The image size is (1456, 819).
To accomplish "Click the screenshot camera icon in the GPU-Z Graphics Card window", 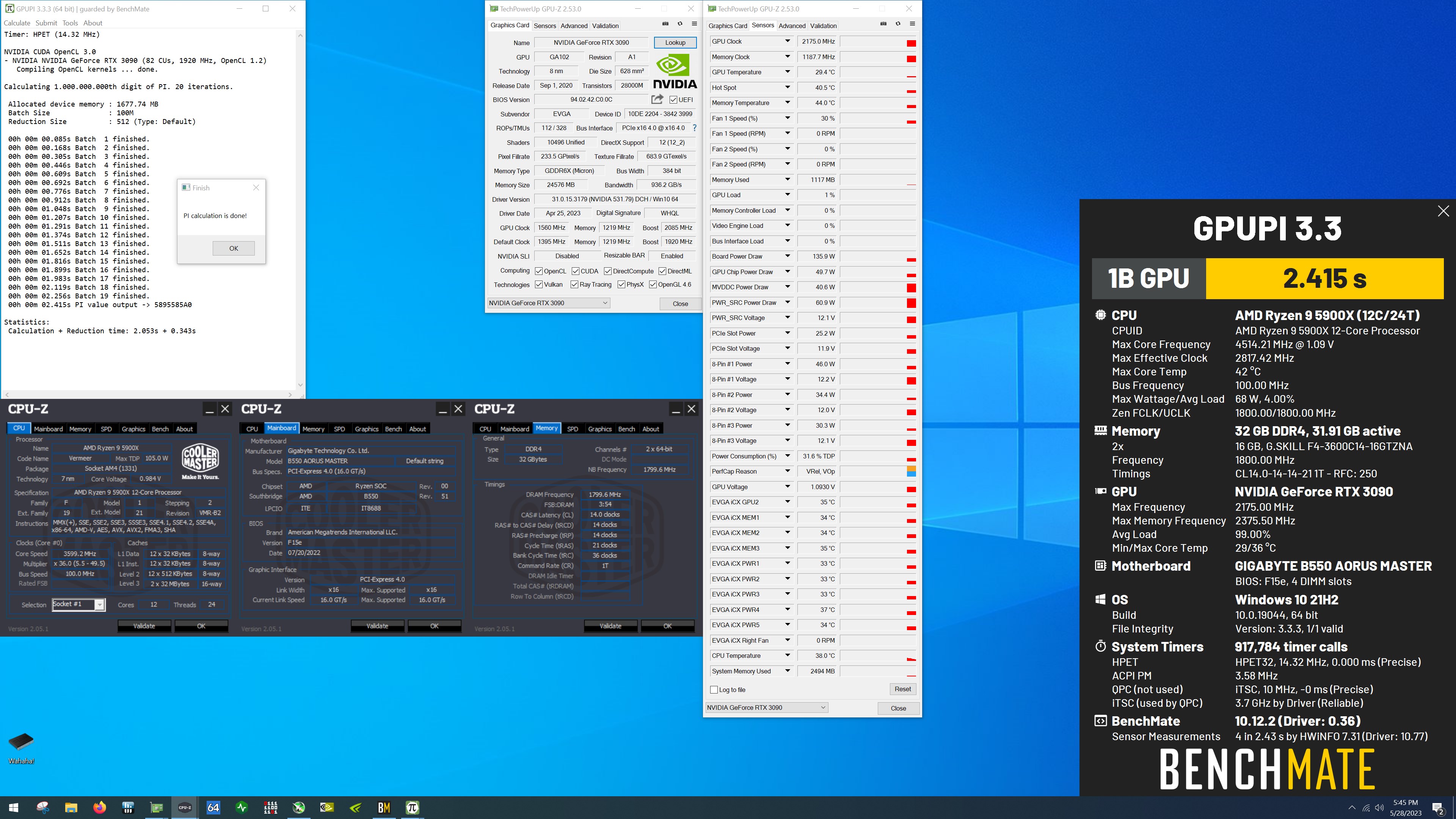I will tap(665, 24).
